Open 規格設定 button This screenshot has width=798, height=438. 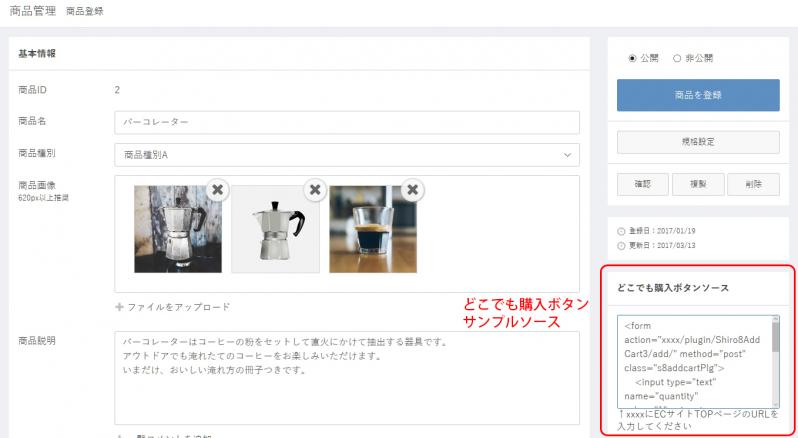(698, 142)
